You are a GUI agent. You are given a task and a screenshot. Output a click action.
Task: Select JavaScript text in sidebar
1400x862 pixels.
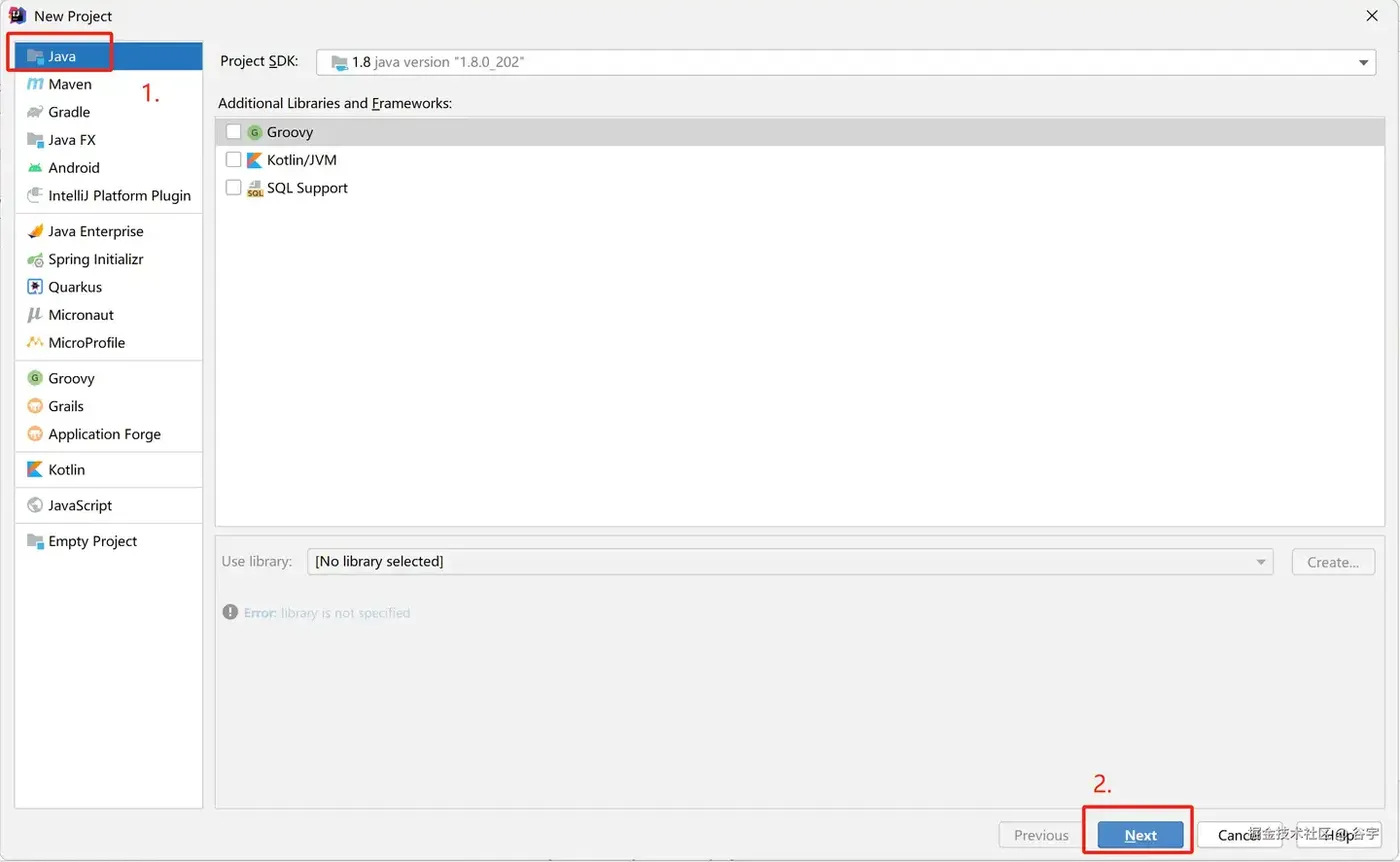pos(80,505)
